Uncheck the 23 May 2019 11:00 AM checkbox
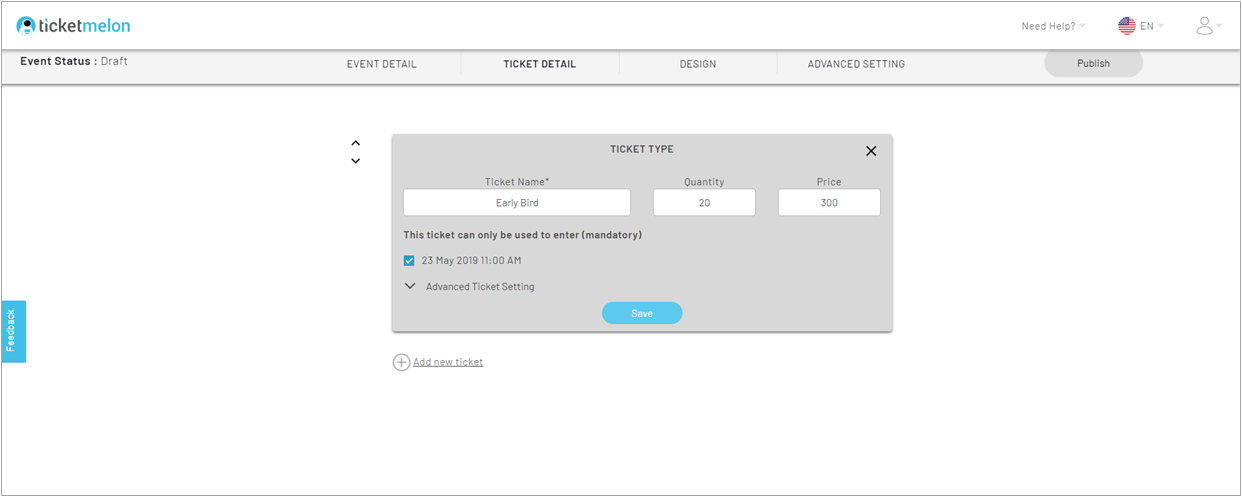1242x497 pixels. [409, 261]
